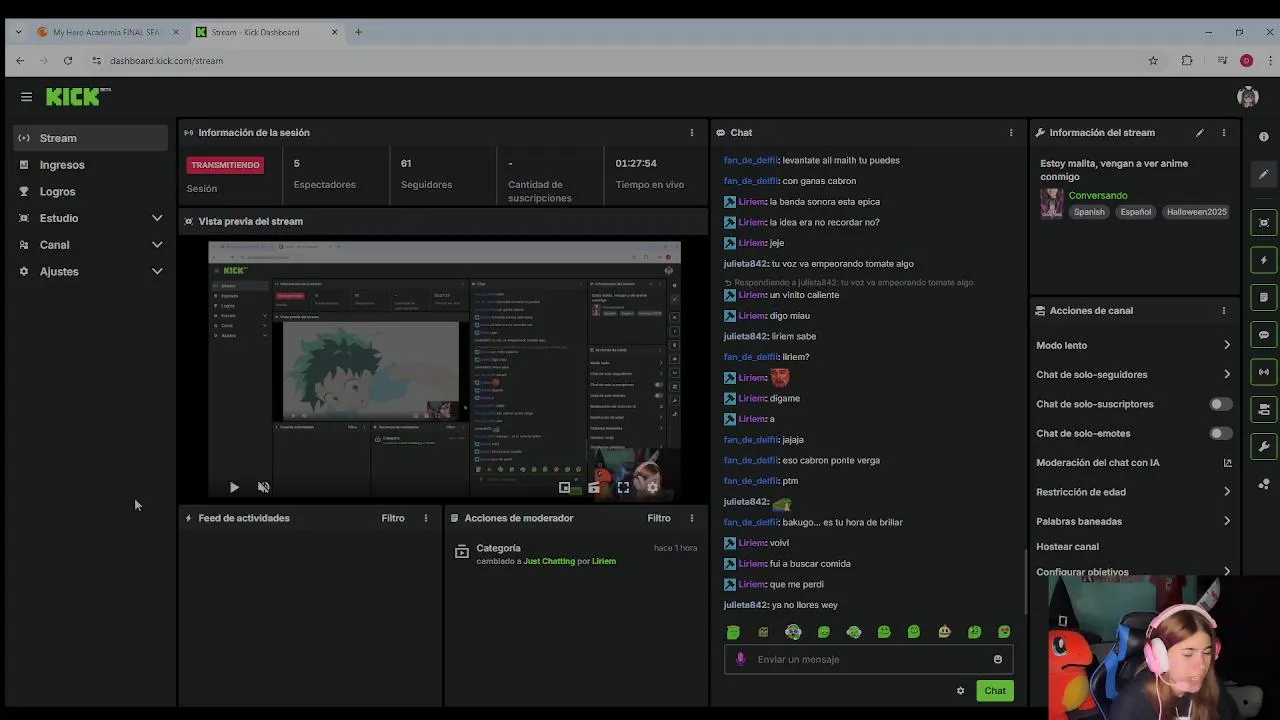Open the Chat panel options menu
Screen dimensions: 1280x720
1011,132
